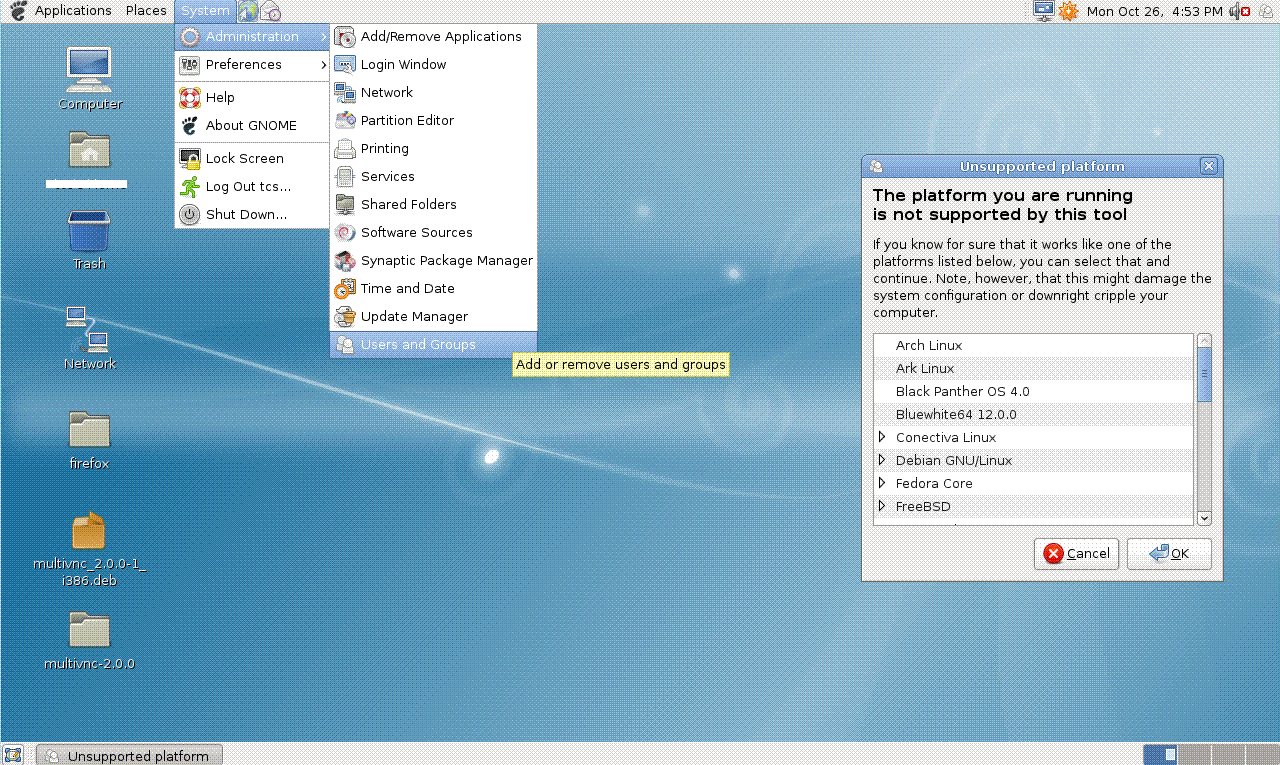Image resolution: width=1280 pixels, height=765 pixels.
Task: Switch to the second workspace
Action: click(1195, 755)
